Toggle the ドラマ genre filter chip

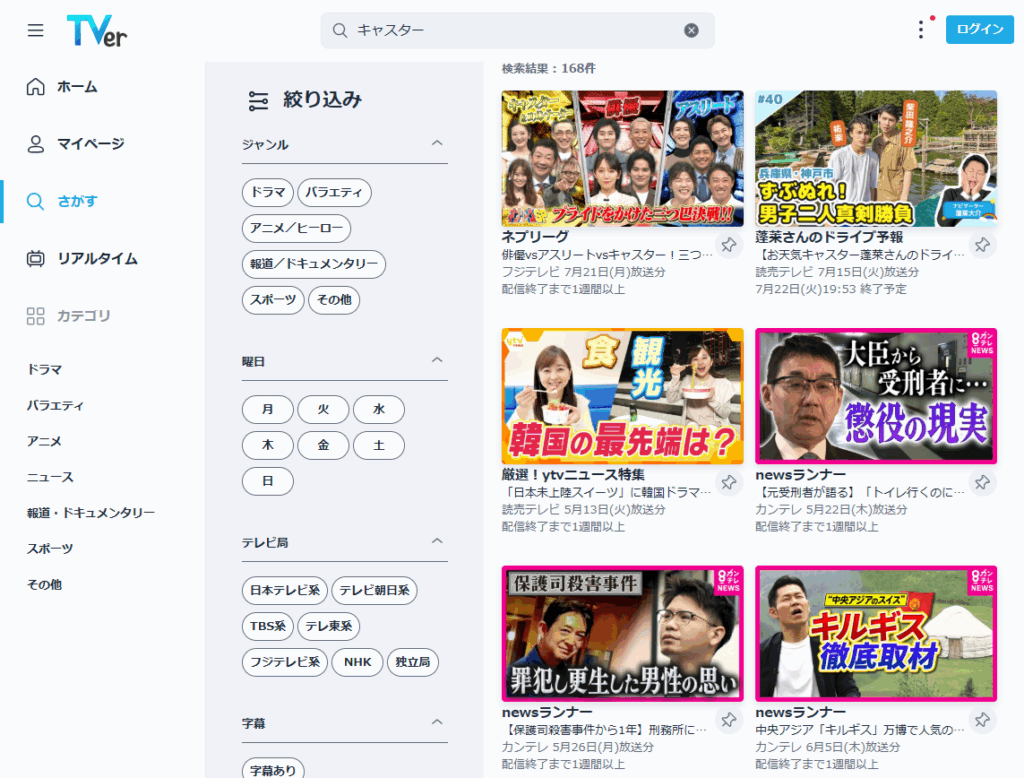pos(268,192)
